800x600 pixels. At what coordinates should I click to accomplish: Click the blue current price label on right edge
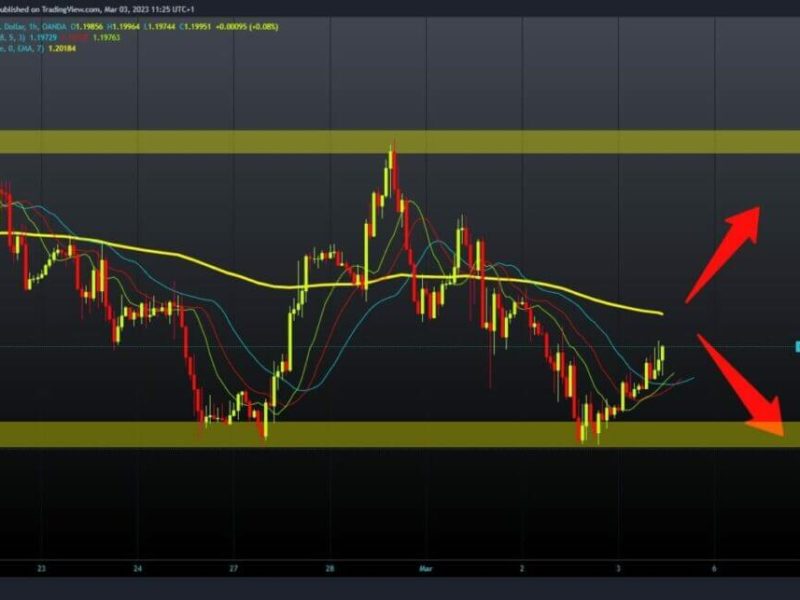click(796, 346)
